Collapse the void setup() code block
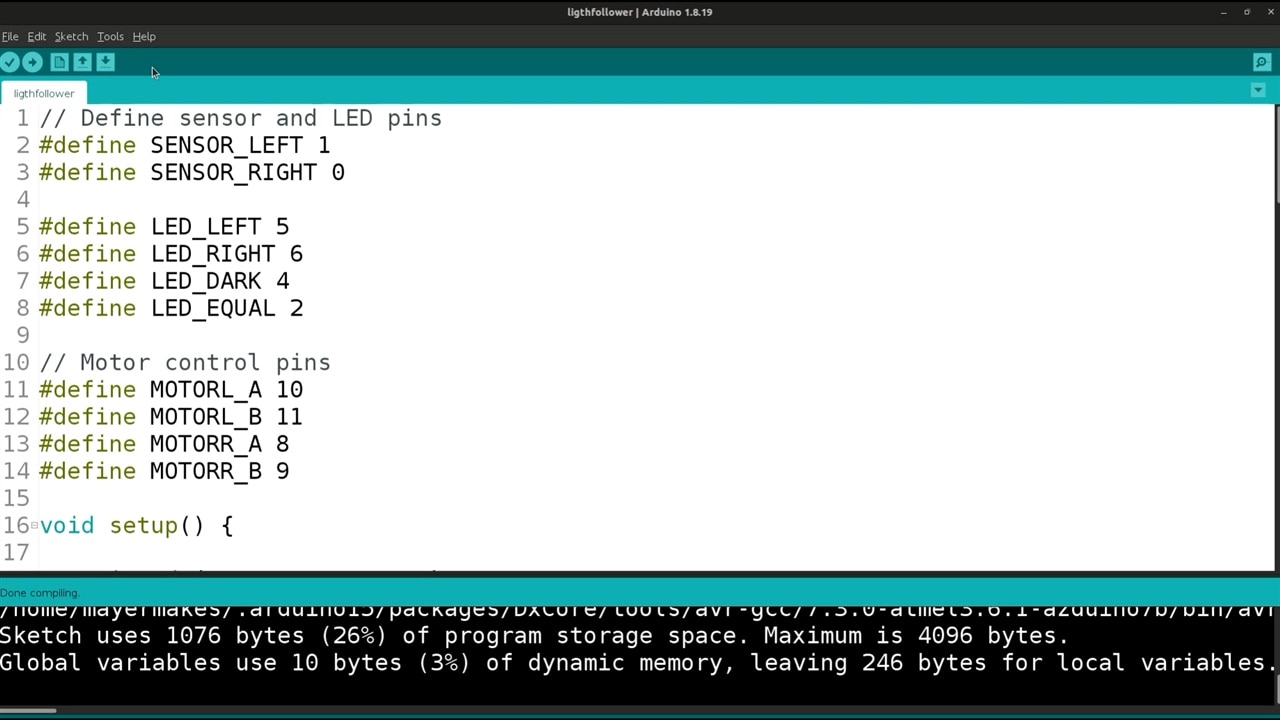 (x=34, y=525)
